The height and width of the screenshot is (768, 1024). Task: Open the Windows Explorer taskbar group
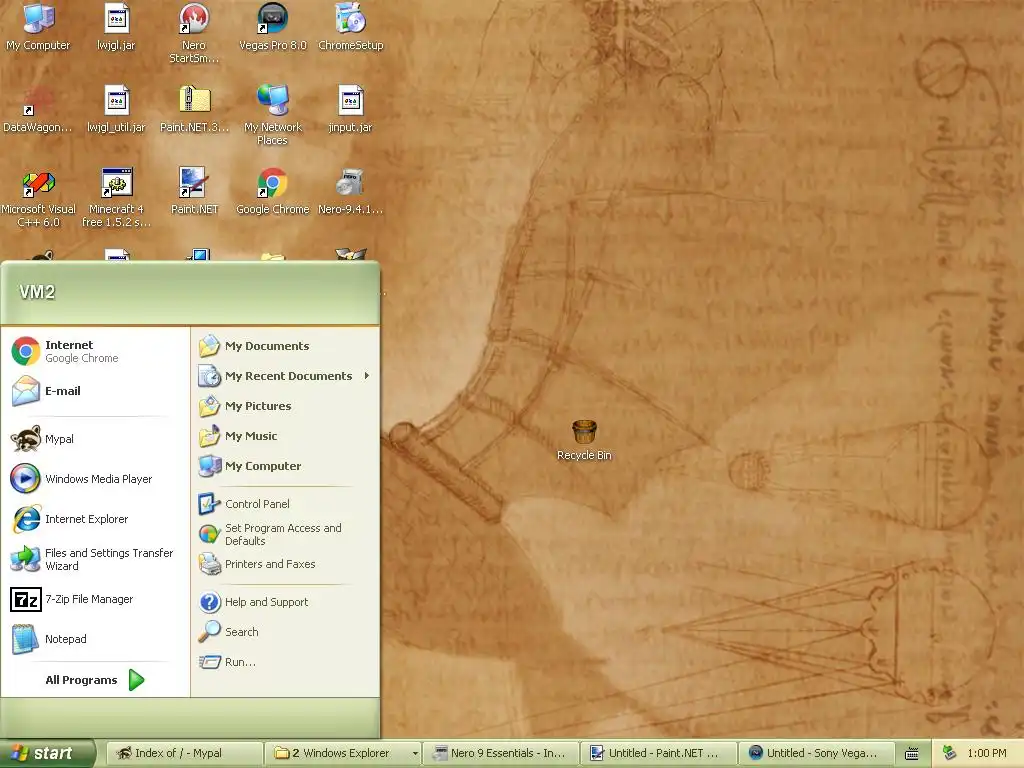pos(344,754)
